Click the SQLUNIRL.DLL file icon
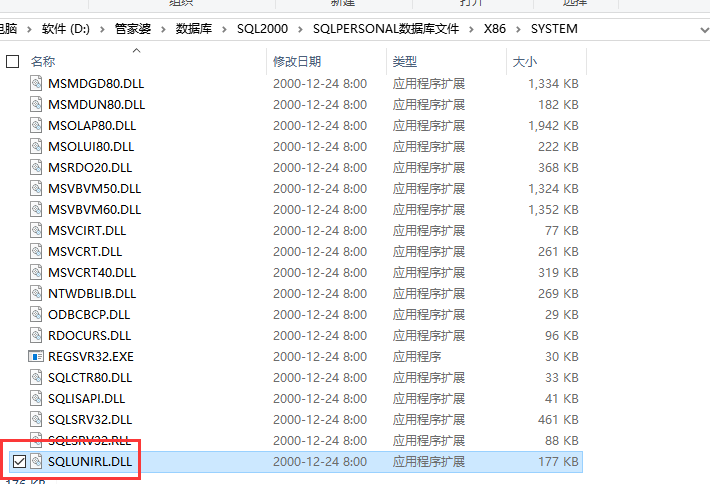This screenshot has height=484, width=710. coord(36,461)
